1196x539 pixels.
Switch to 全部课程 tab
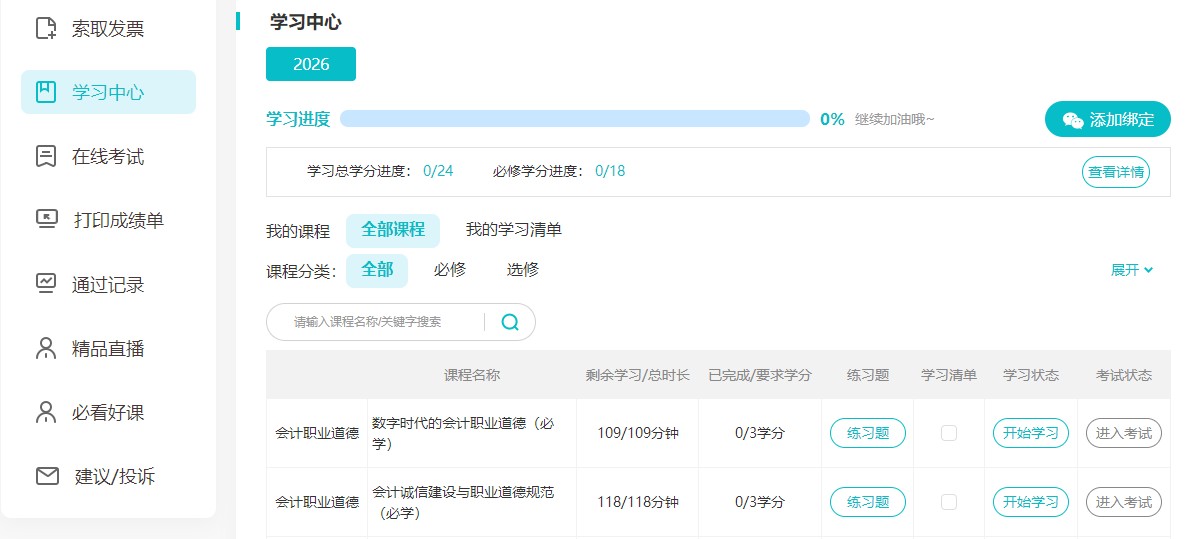point(393,230)
